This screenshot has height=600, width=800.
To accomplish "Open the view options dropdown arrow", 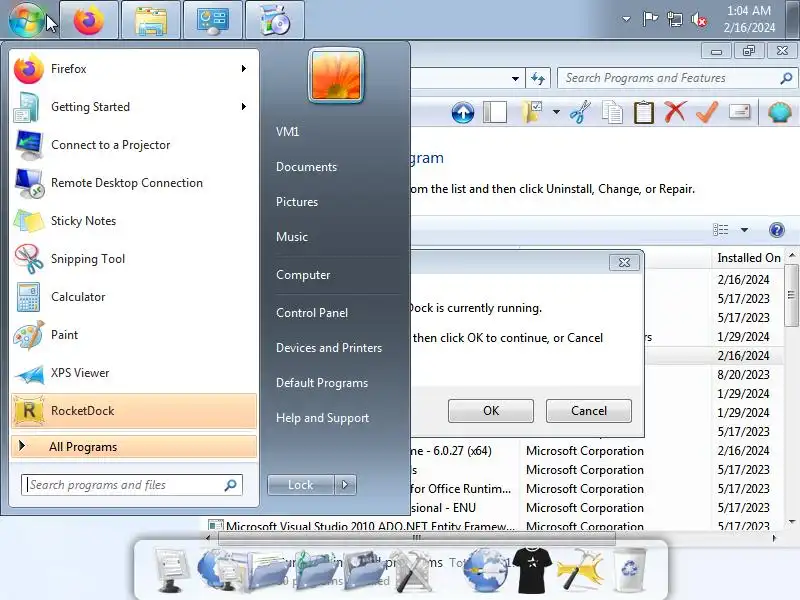I will tap(744, 230).
